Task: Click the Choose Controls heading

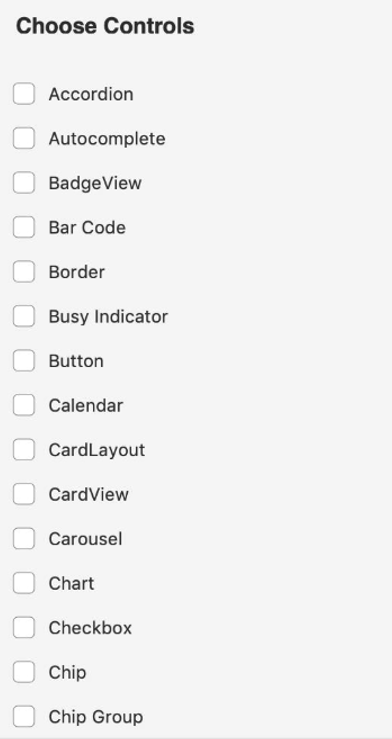Action: click(x=105, y=26)
